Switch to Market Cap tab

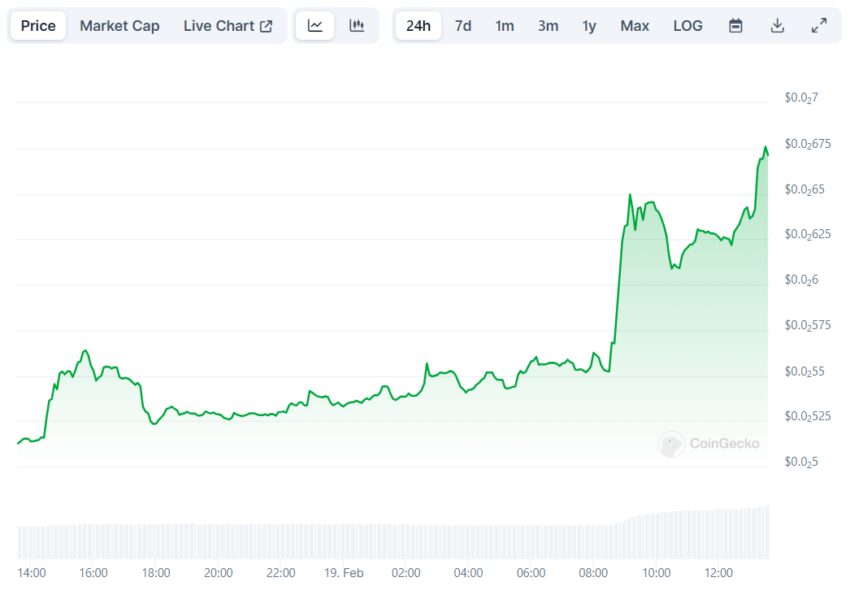(x=119, y=26)
